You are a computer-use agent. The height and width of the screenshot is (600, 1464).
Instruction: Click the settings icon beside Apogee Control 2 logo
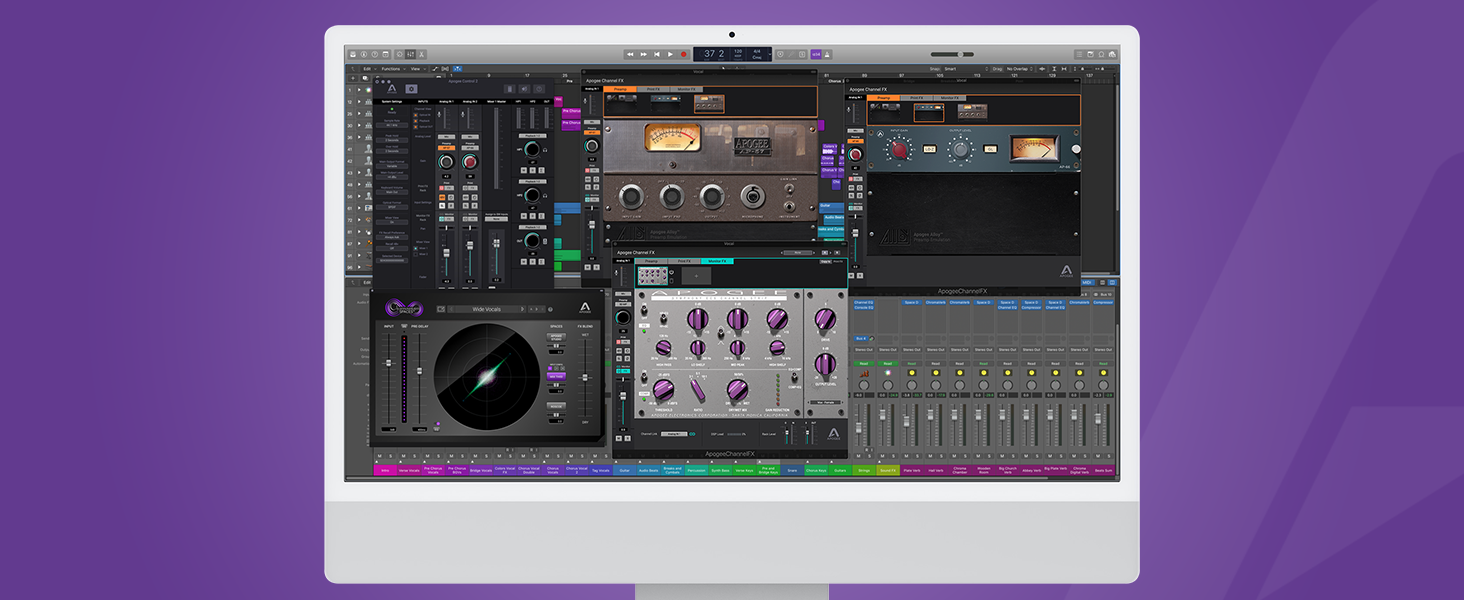(x=411, y=88)
